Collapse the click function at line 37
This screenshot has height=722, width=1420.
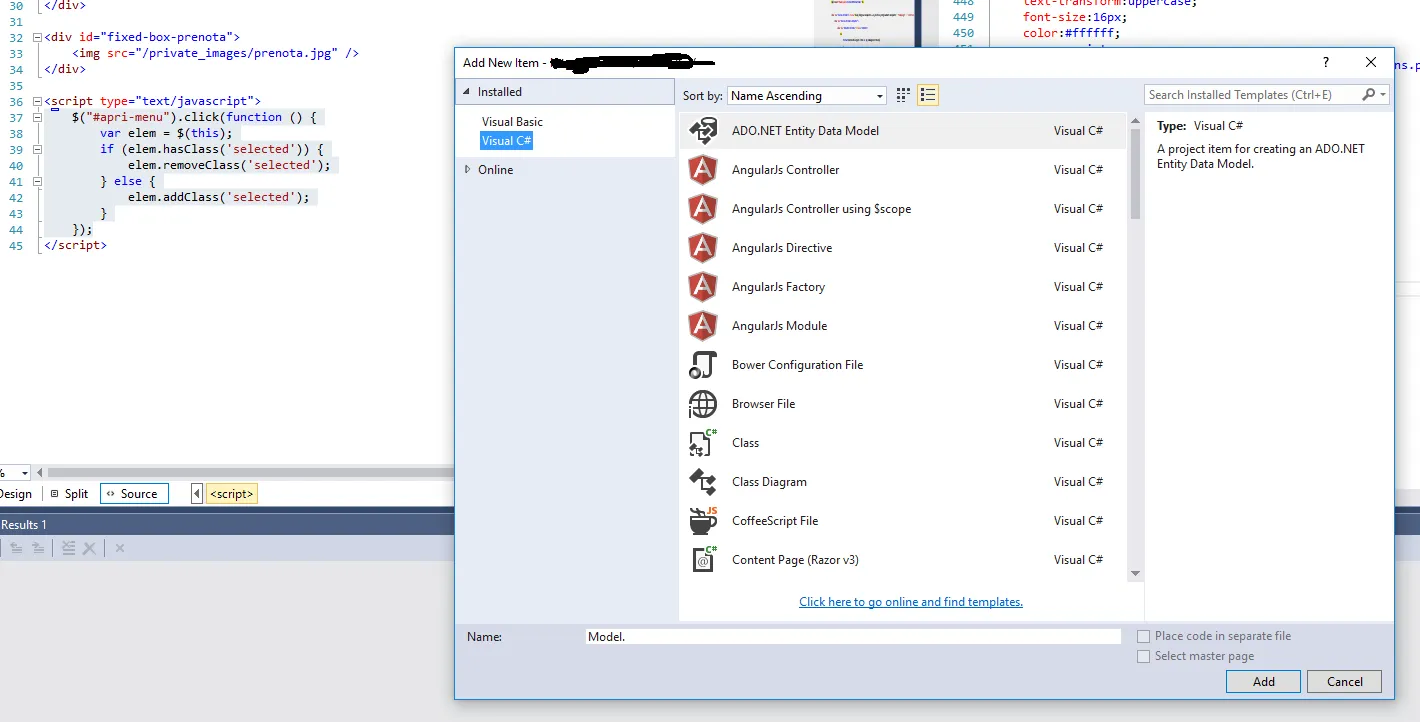[37, 117]
